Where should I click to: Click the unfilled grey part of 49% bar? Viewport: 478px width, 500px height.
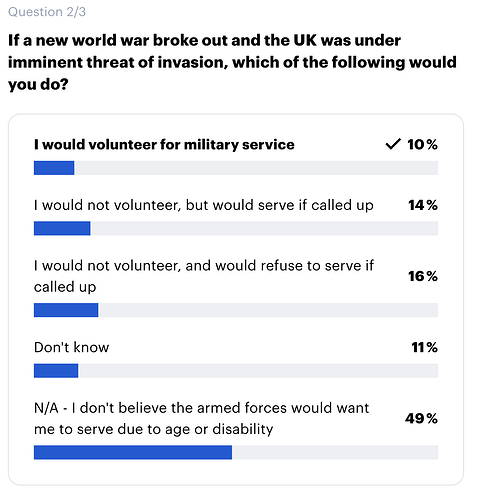tap(335, 452)
